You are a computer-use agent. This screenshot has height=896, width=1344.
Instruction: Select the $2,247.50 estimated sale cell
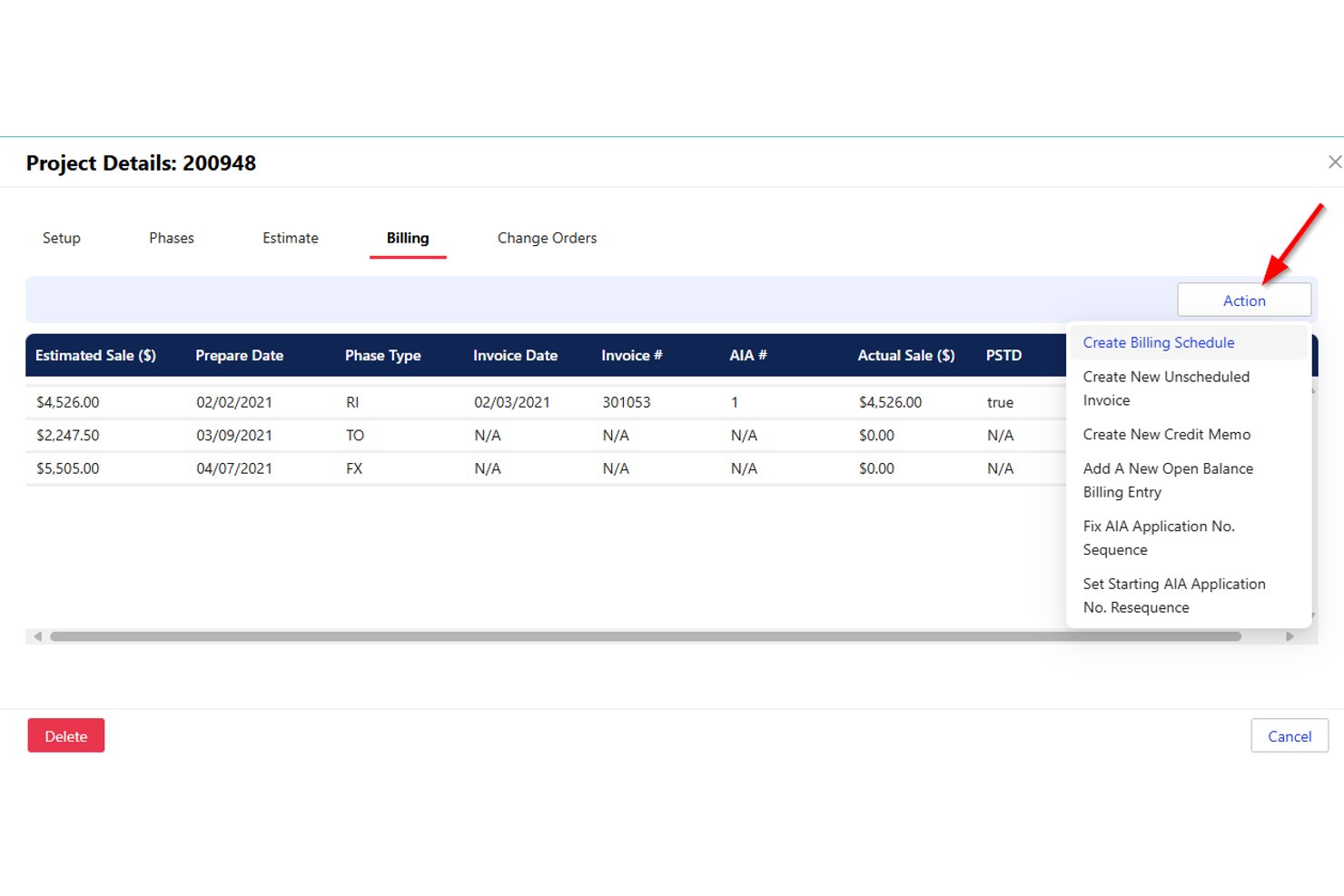point(68,436)
